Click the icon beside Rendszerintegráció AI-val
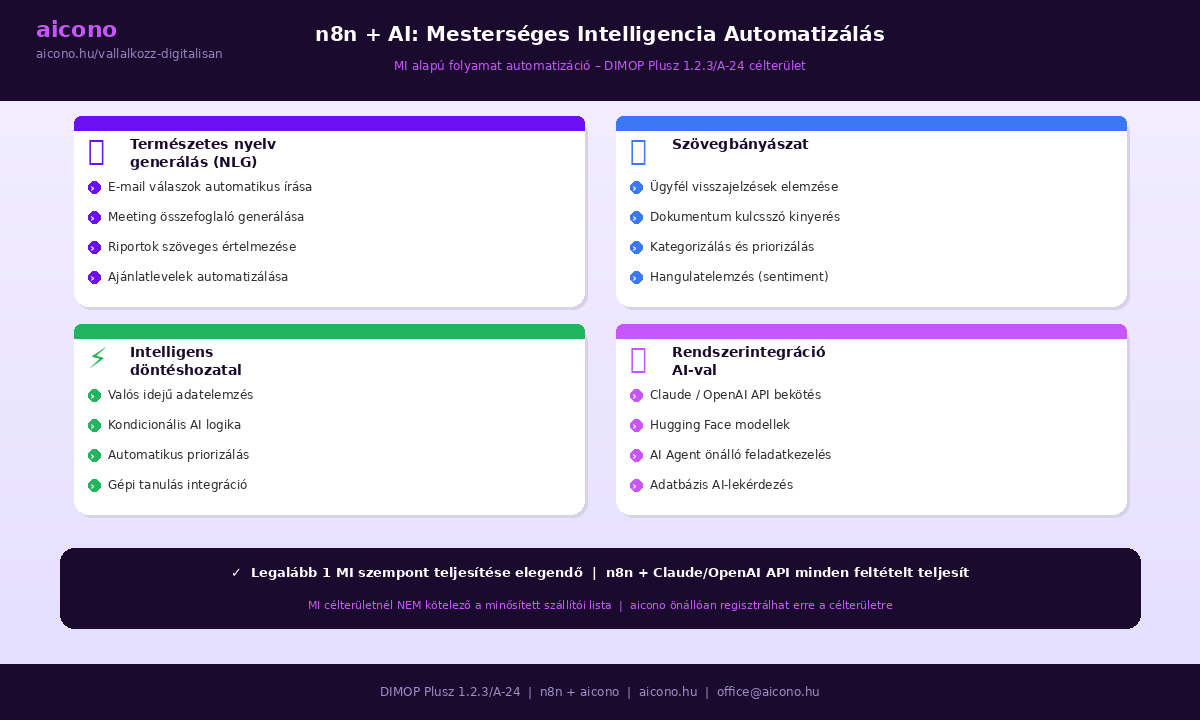The height and width of the screenshot is (720, 1200). click(639, 360)
